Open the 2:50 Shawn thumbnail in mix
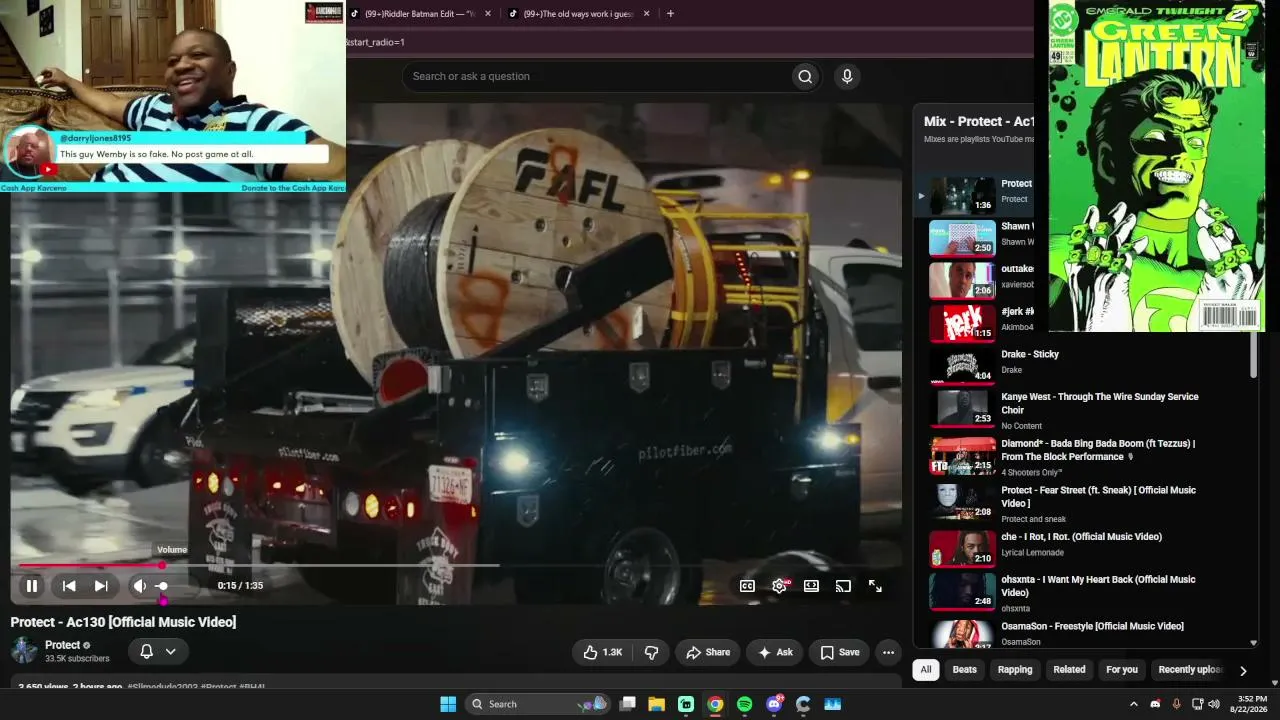 [962, 238]
